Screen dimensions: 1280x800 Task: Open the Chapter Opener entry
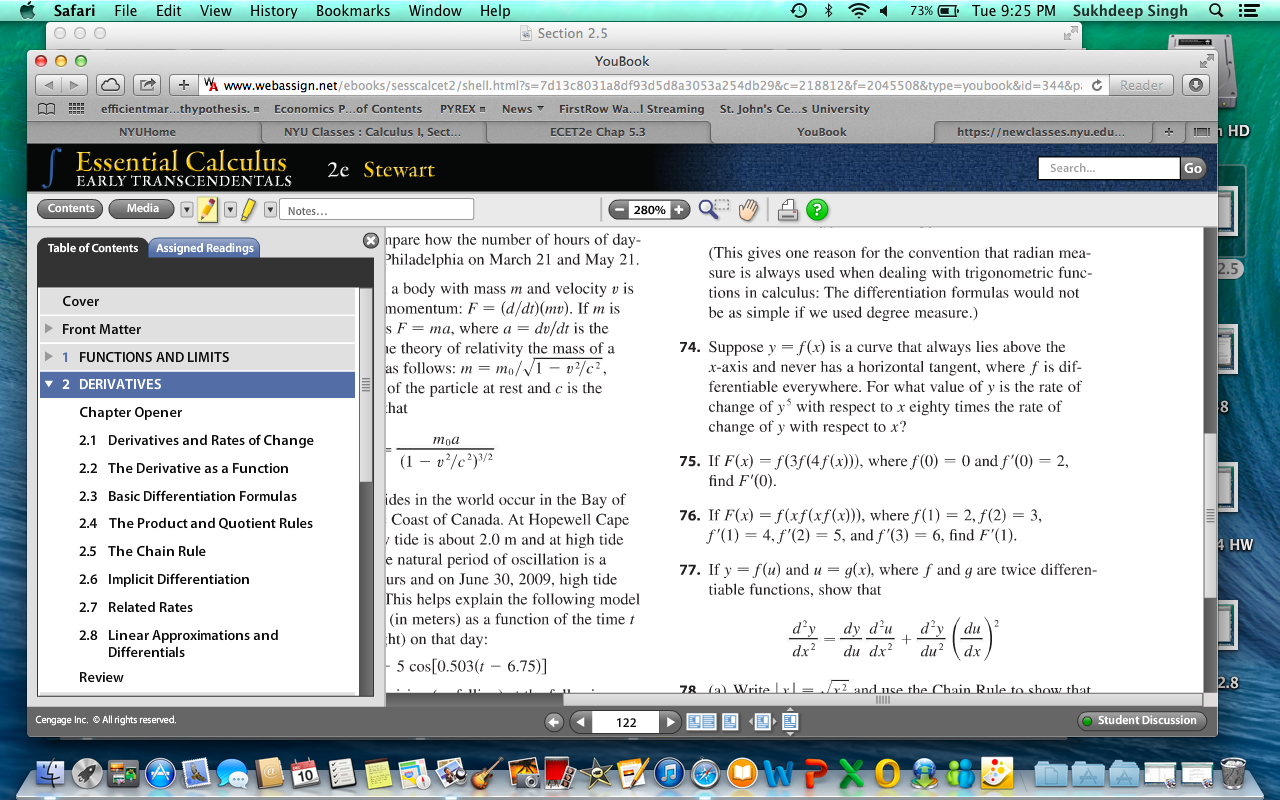click(131, 412)
